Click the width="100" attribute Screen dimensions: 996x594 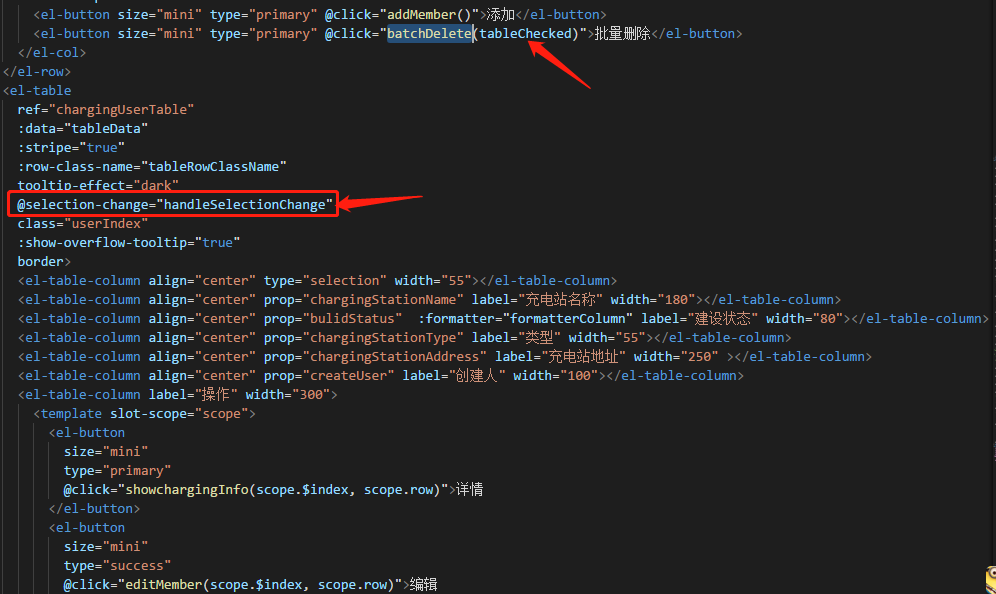(x=555, y=376)
